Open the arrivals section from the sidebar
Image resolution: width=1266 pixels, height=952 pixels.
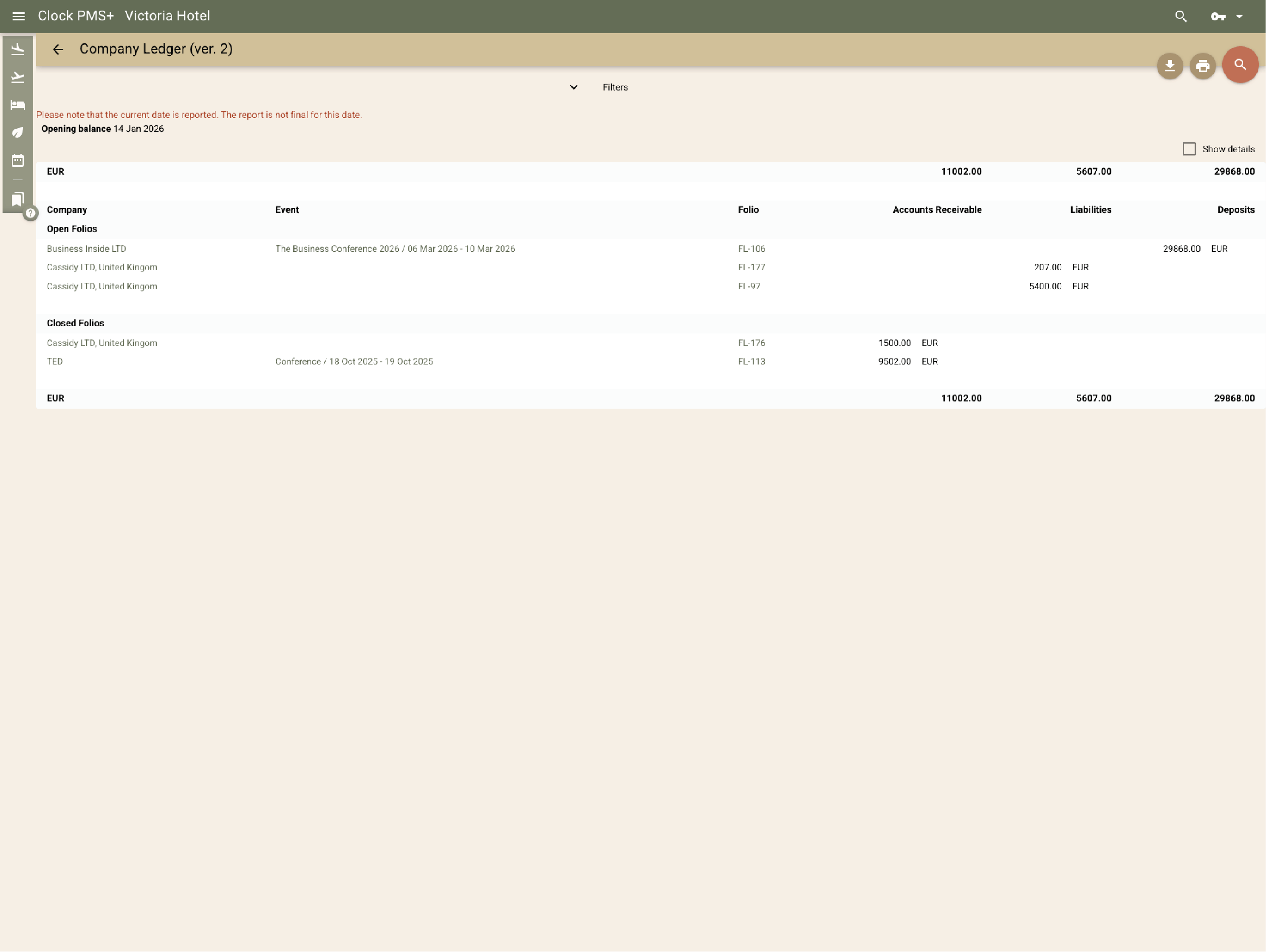pos(17,49)
